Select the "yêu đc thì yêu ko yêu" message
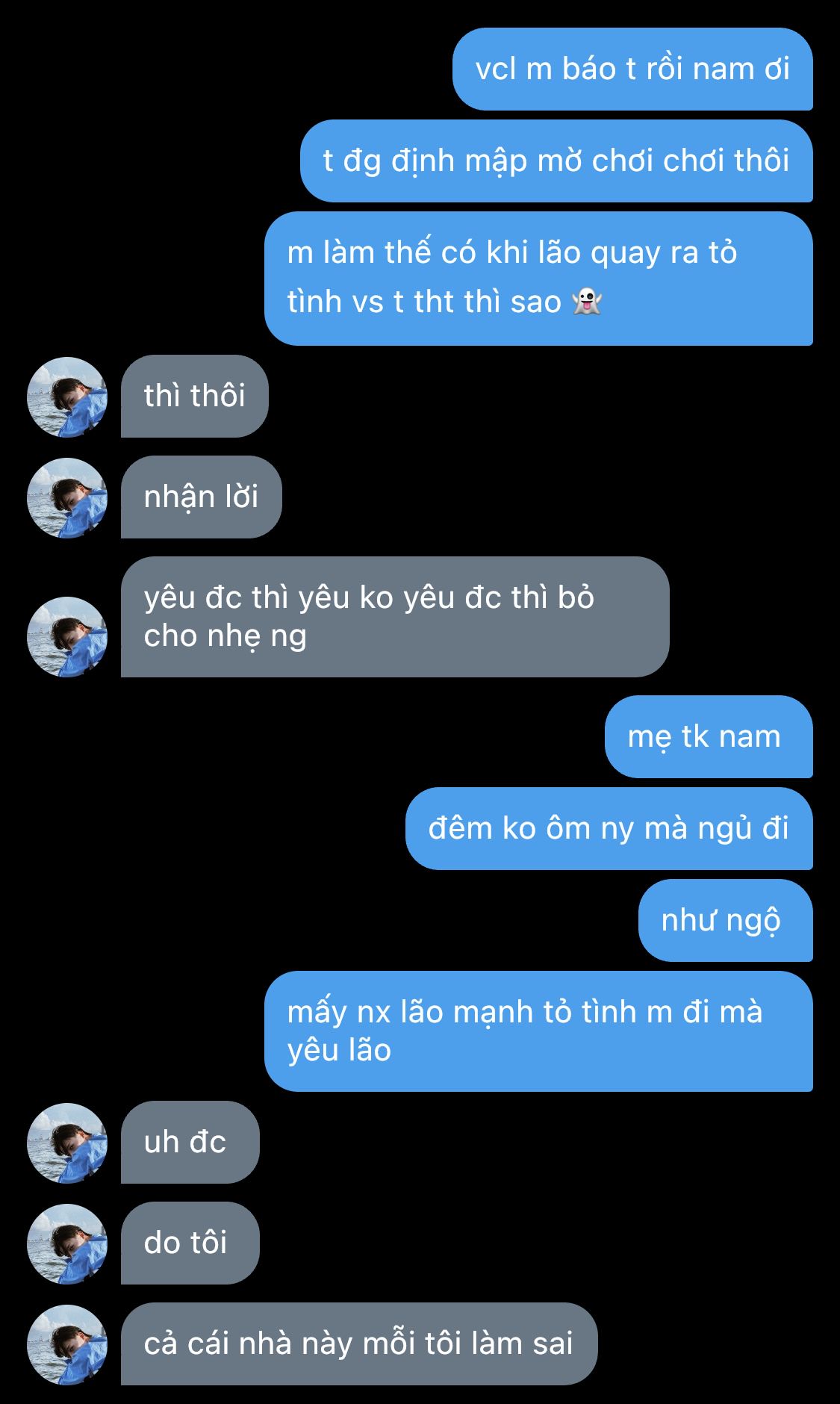The image size is (840, 1404). pyautogui.click(x=395, y=617)
